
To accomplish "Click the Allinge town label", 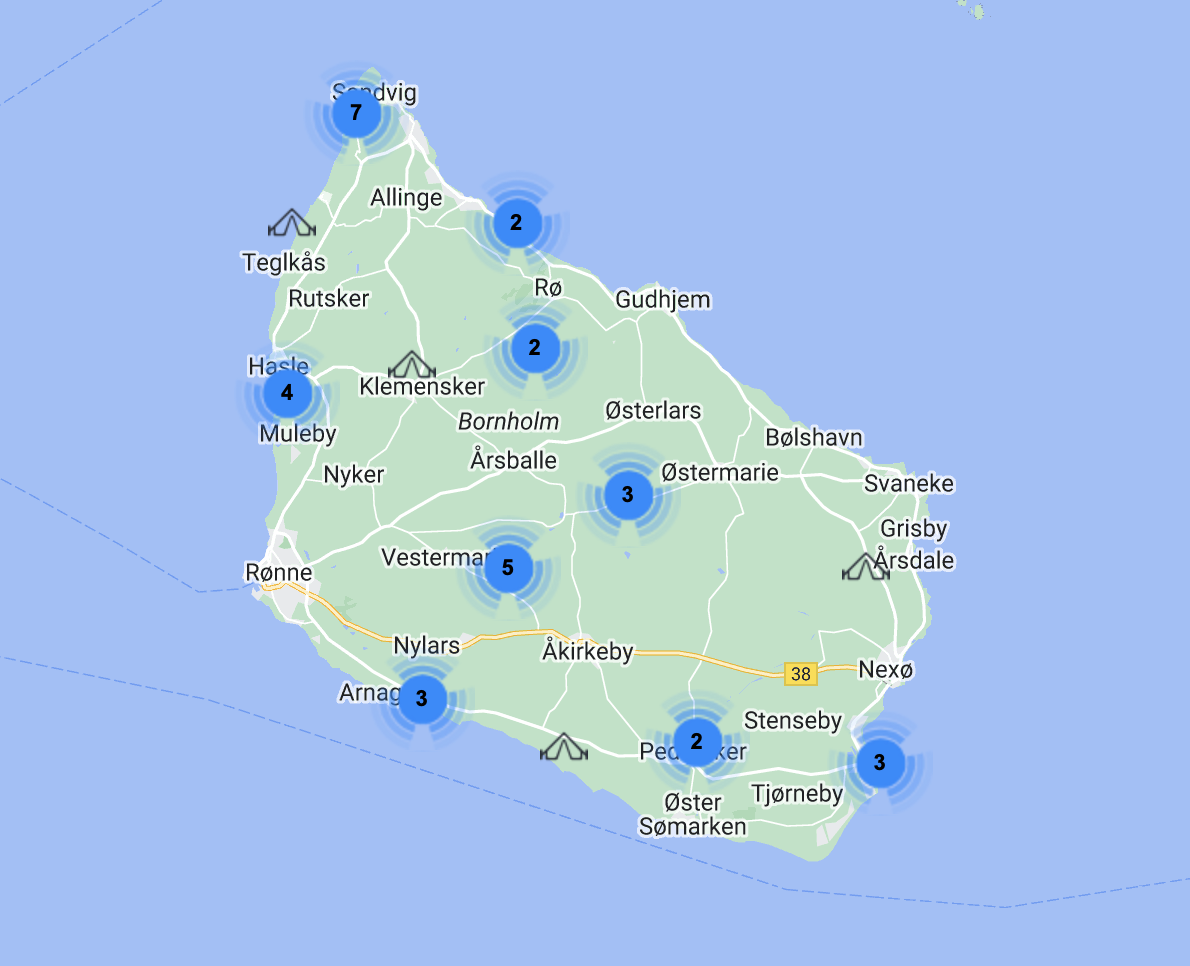I will click(406, 198).
